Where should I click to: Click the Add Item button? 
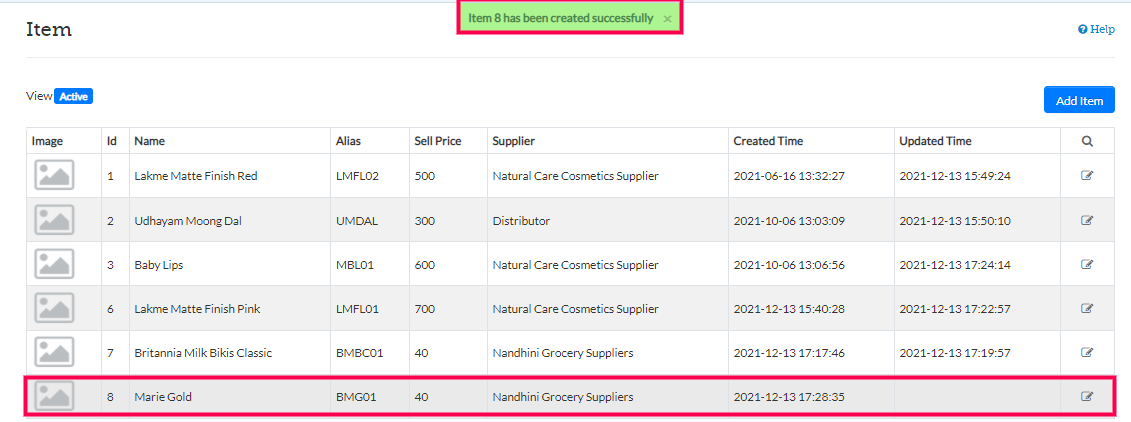[x=1079, y=100]
